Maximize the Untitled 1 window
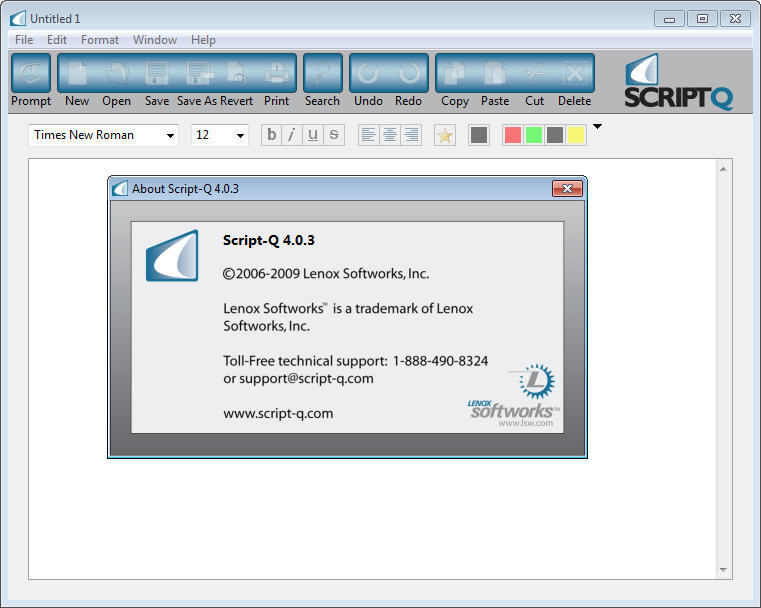Image resolution: width=761 pixels, height=608 pixels. click(x=702, y=19)
